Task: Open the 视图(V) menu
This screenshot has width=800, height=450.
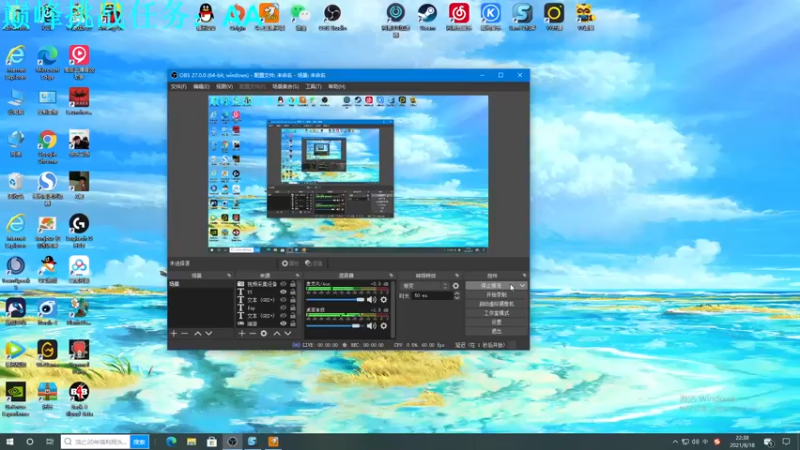Action: [x=224, y=87]
